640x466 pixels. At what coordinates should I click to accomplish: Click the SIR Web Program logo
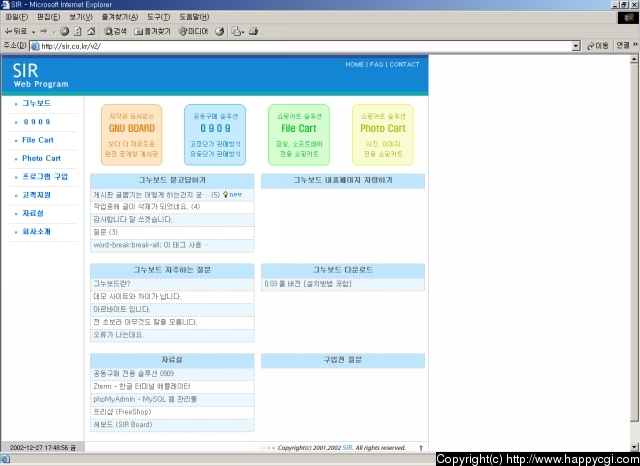click(40, 75)
